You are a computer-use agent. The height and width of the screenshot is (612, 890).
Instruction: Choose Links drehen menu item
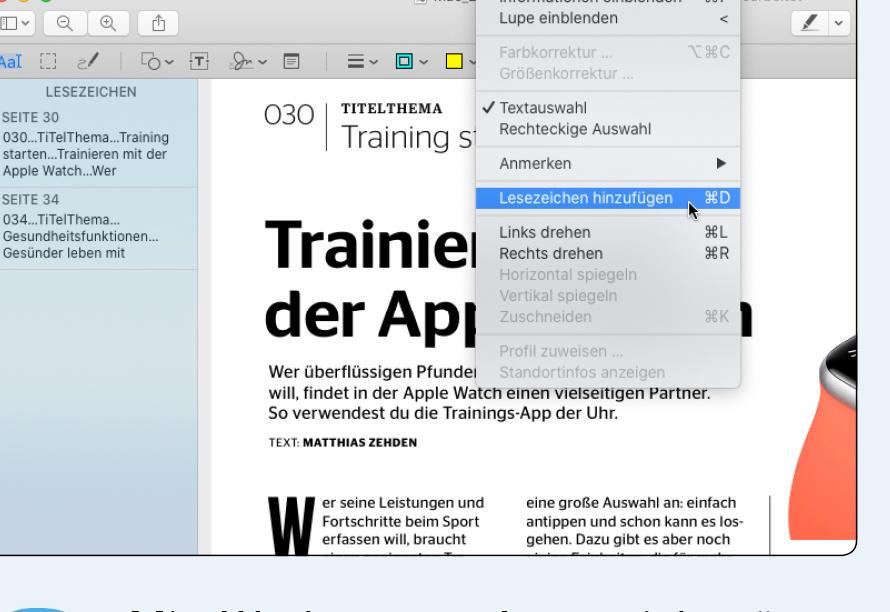[608, 233]
